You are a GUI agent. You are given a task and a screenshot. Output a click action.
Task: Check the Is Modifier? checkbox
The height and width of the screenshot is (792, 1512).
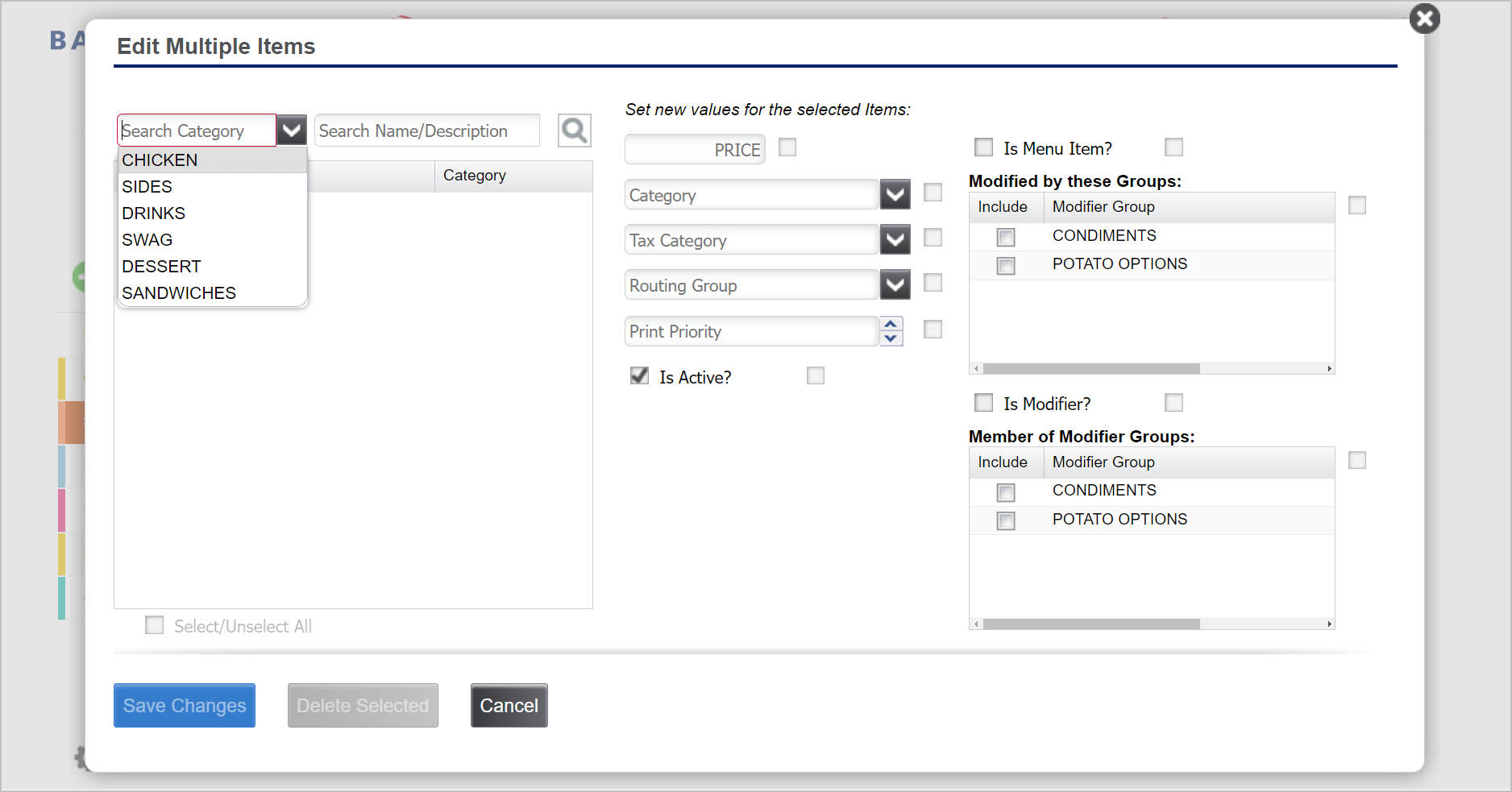983,403
